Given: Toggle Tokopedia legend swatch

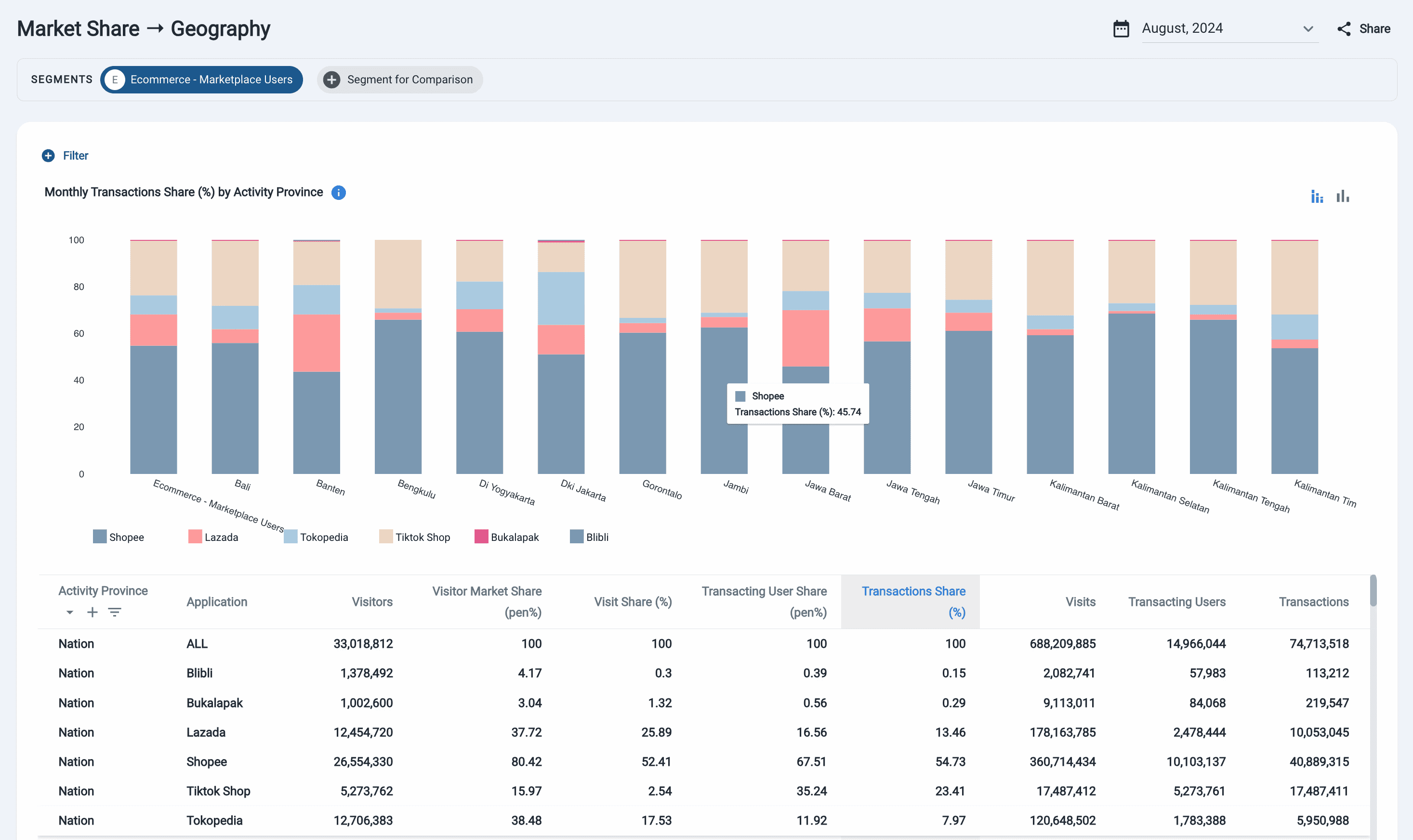Looking at the screenshot, I should click(x=291, y=537).
